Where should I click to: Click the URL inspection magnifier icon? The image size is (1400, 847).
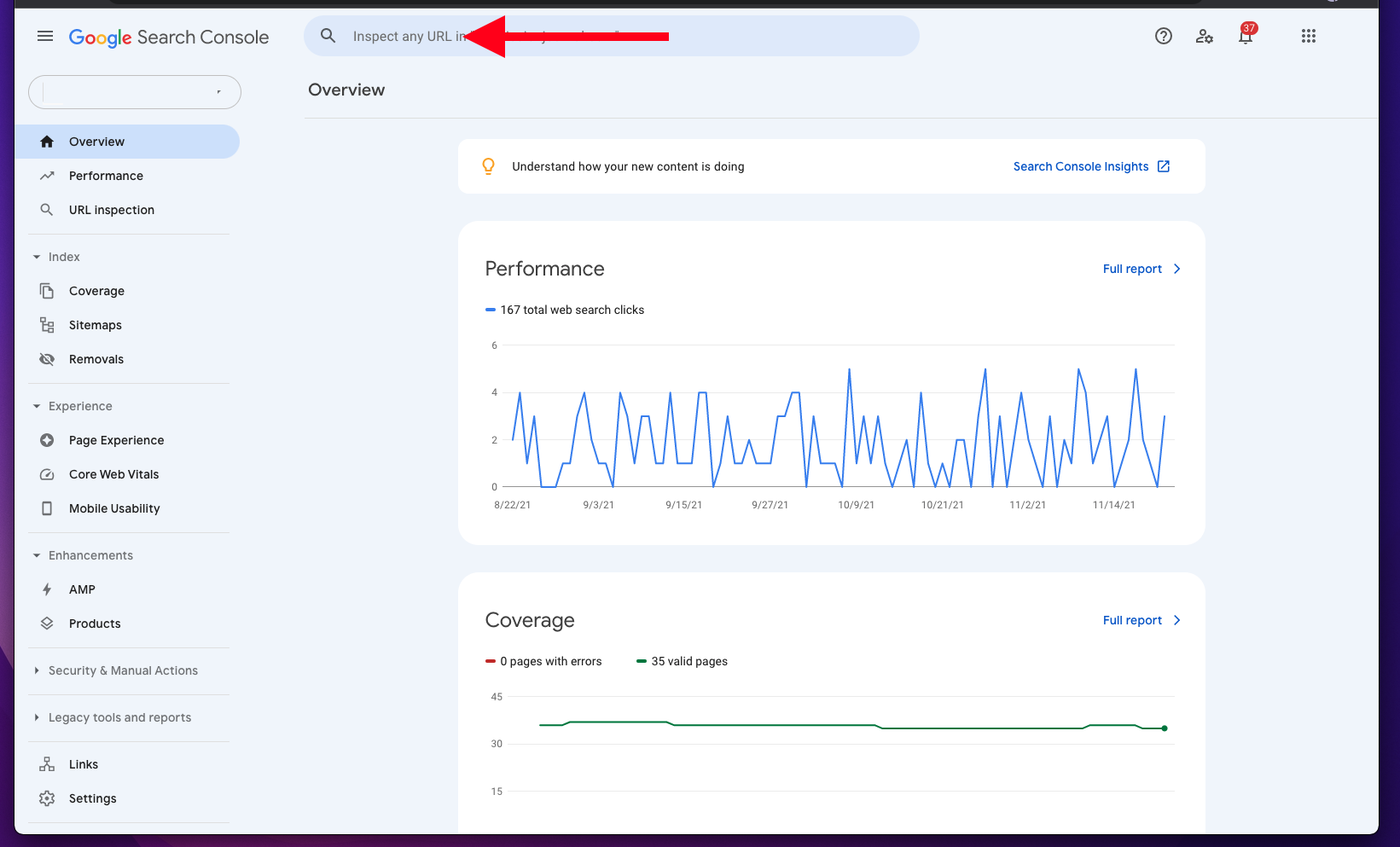click(x=47, y=210)
